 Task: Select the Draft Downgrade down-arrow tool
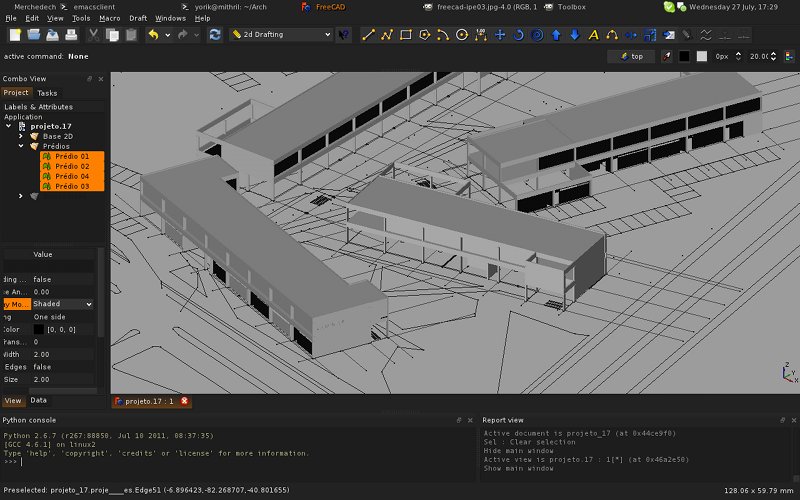(574, 35)
